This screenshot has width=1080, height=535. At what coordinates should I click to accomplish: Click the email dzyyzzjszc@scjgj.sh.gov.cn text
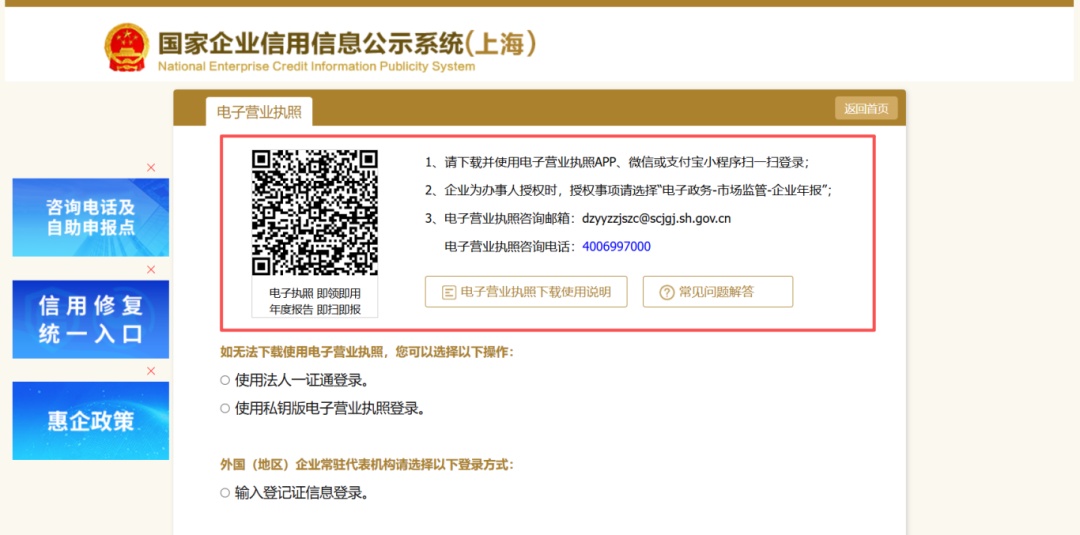656,219
